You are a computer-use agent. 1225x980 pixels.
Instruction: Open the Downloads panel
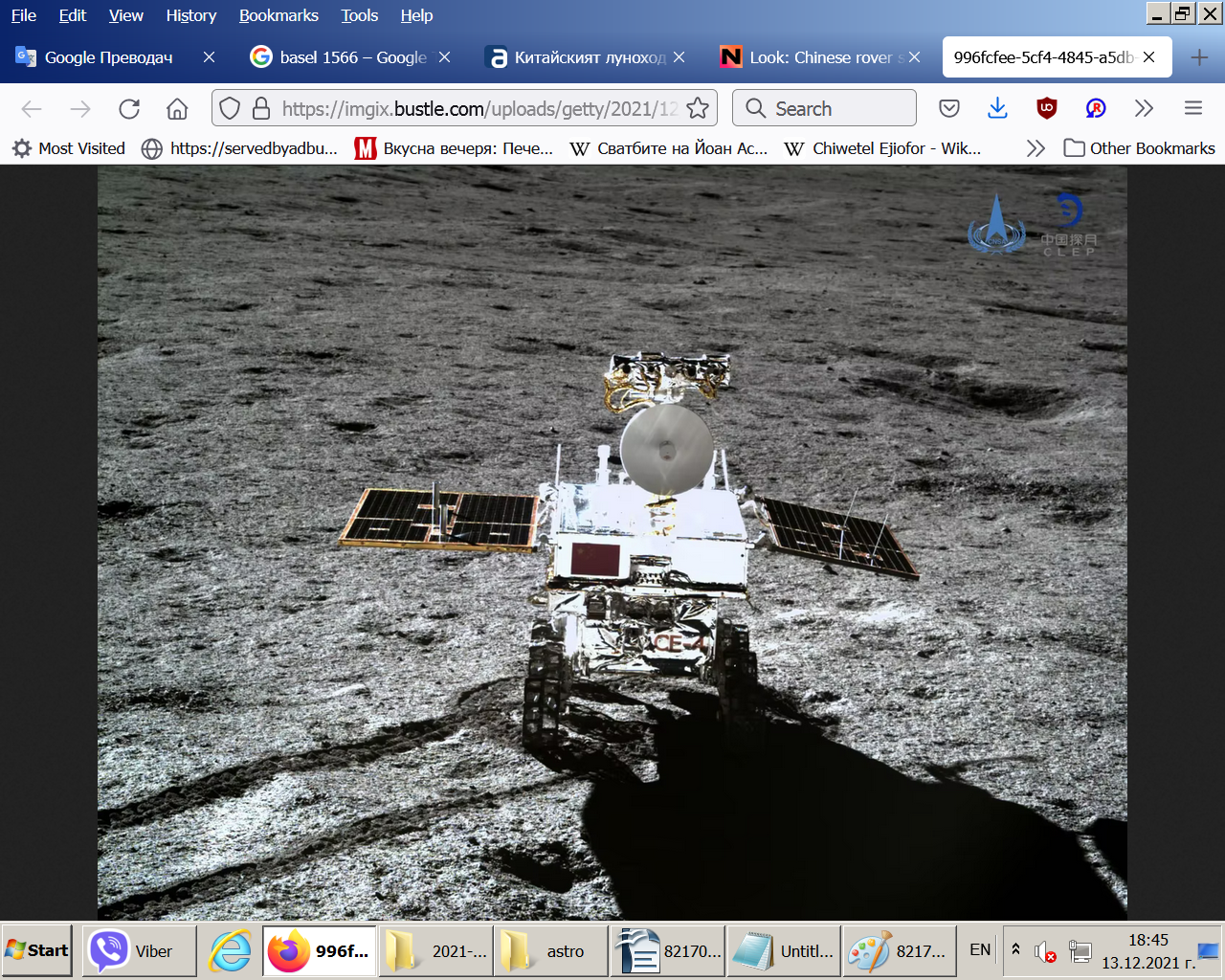pyautogui.click(x=997, y=109)
